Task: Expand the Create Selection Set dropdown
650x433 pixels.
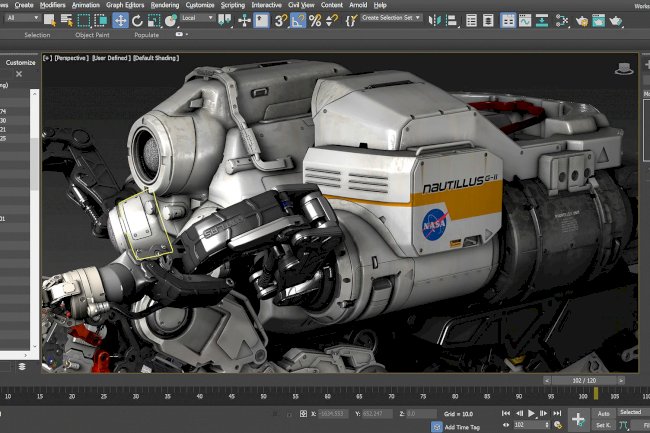Action: (391, 18)
